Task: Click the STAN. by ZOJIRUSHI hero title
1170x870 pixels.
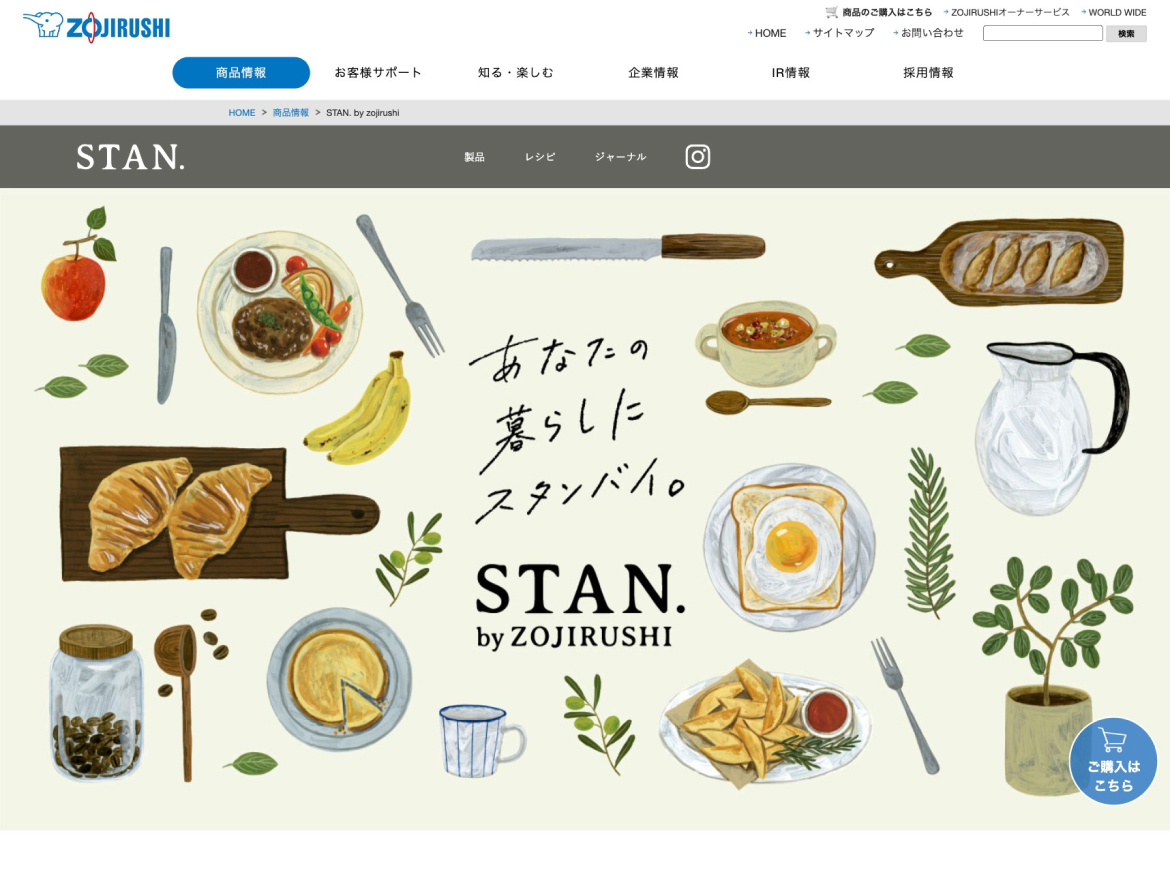Action: click(x=580, y=605)
